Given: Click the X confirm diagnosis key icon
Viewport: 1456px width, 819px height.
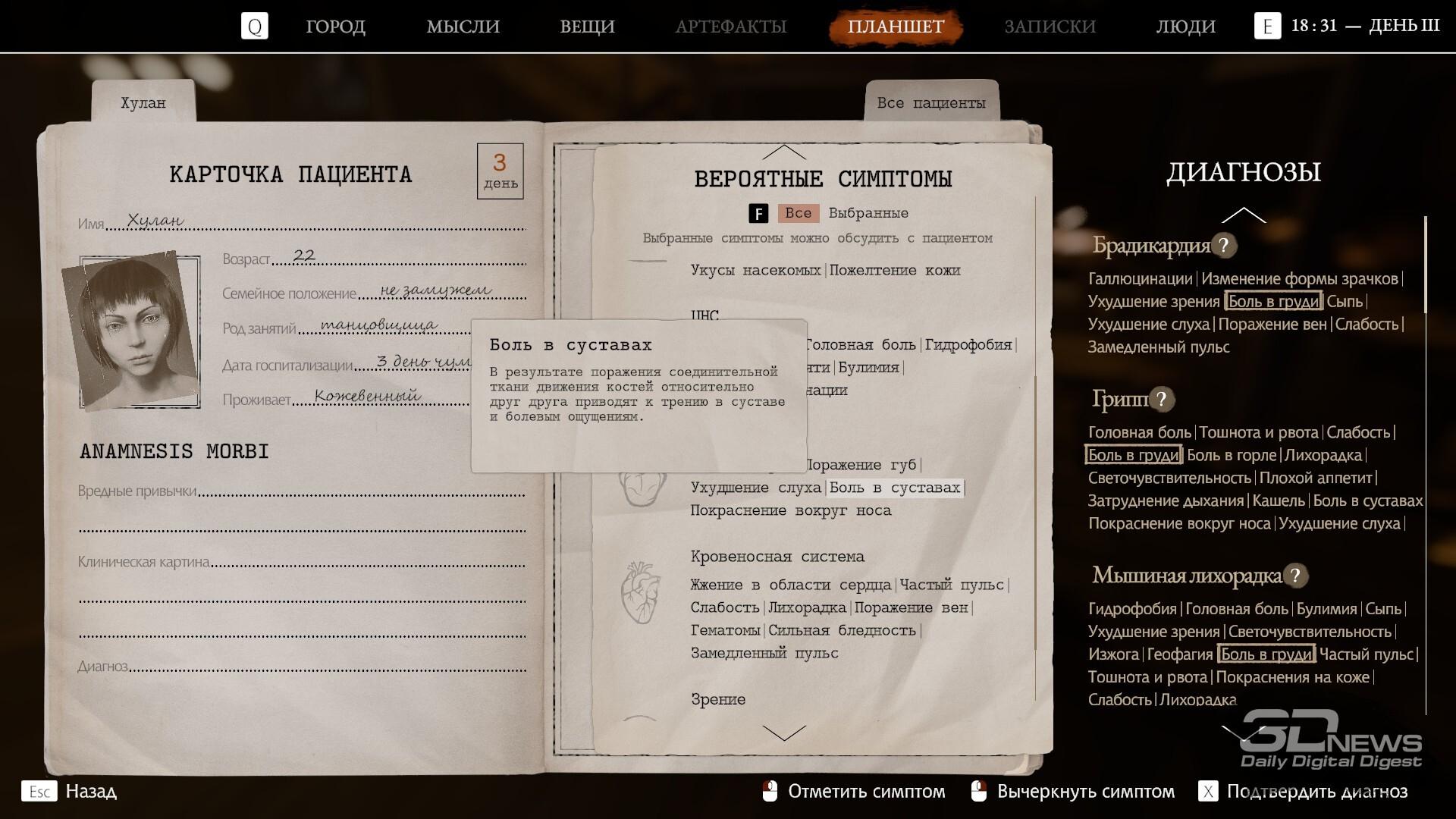Looking at the screenshot, I should click(1207, 792).
